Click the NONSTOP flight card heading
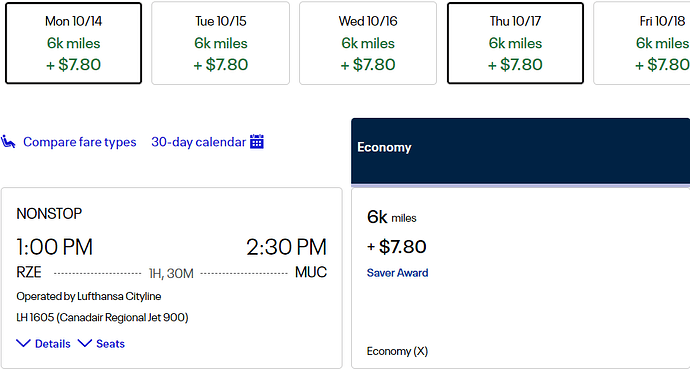The width and height of the screenshot is (690, 370). point(49,214)
